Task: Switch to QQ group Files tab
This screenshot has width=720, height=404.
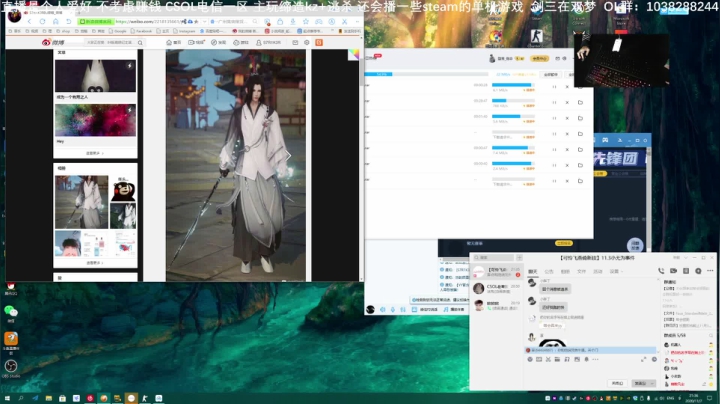Action: (581, 271)
